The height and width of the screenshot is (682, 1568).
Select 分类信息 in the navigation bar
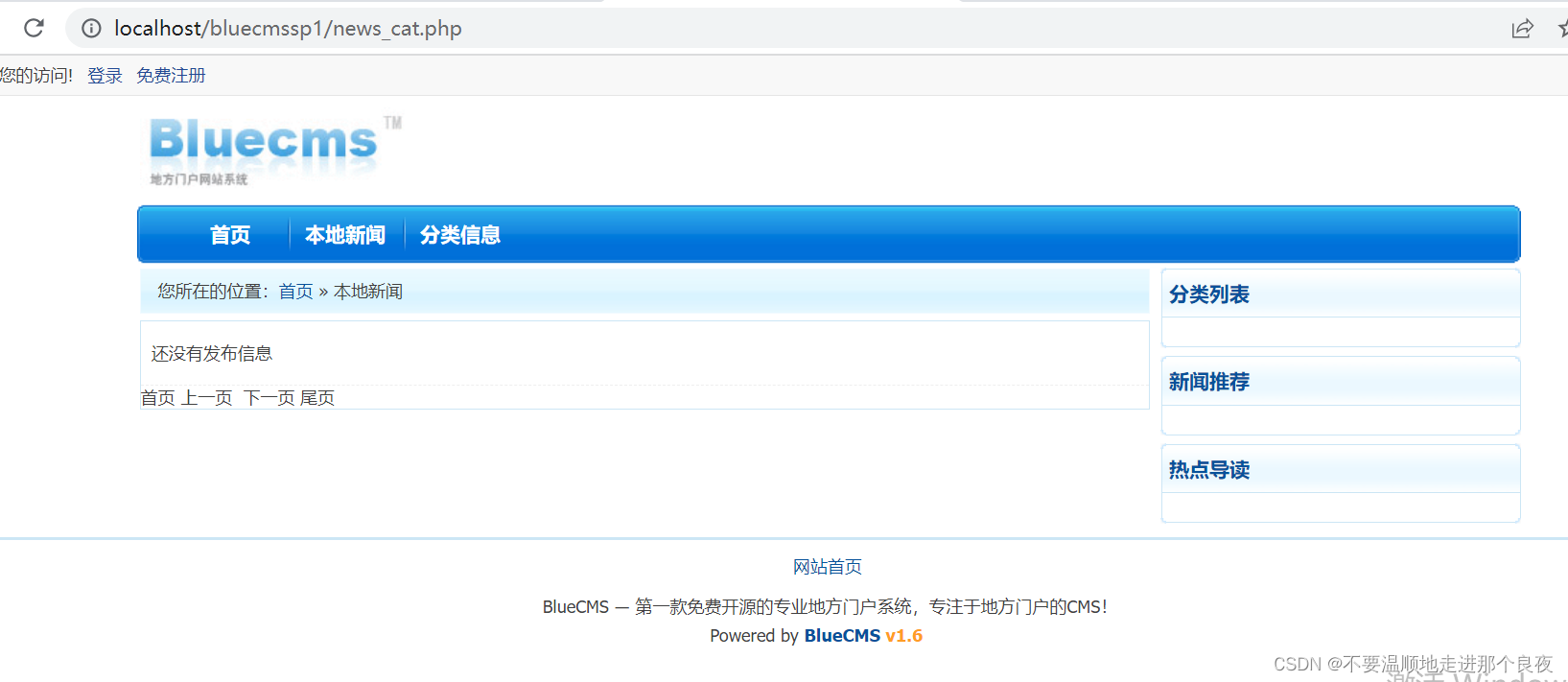[x=460, y=235]
